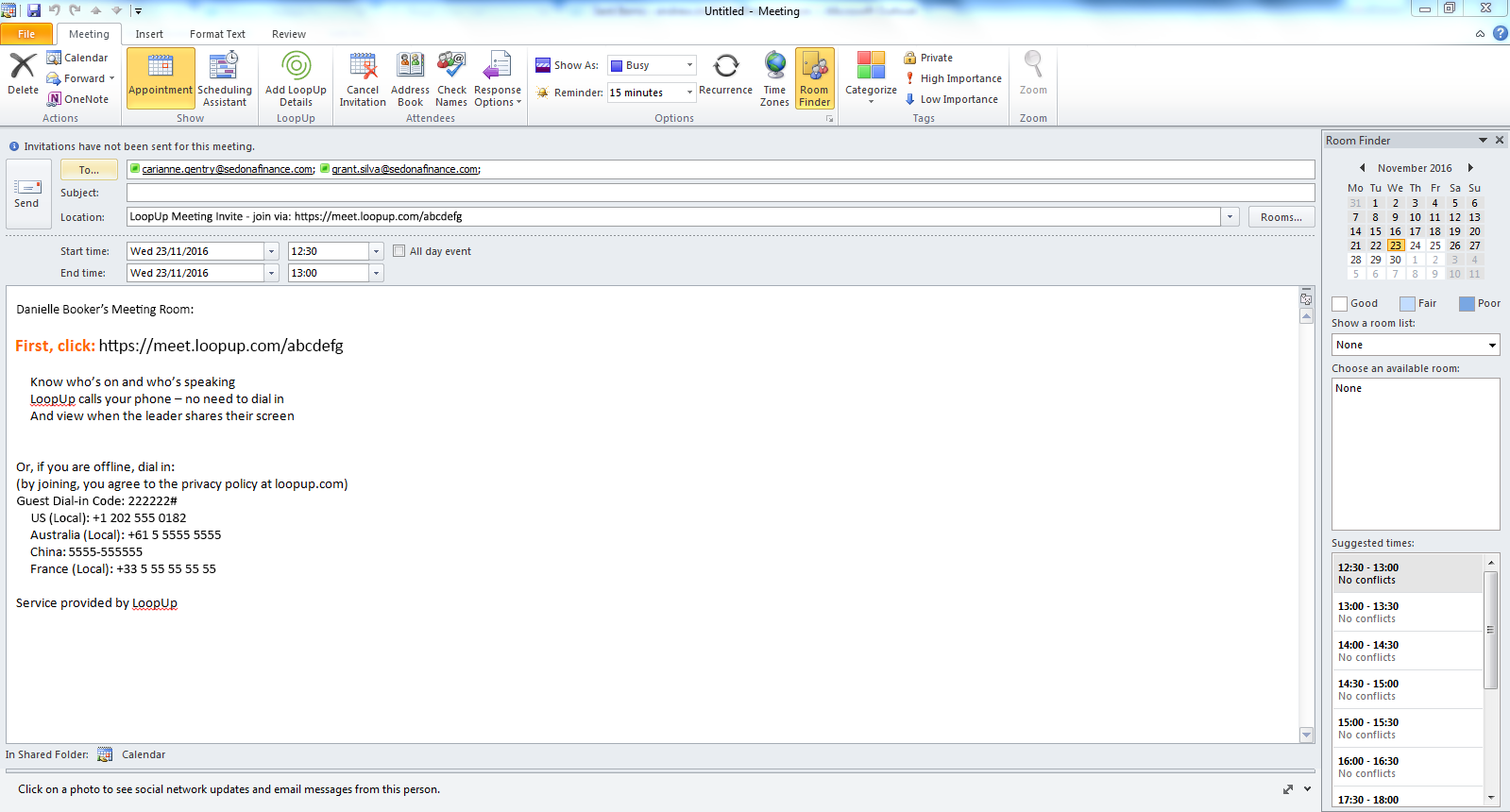Switch to the Review ribbon tab
This screenshot has width=1510, height=812.
pos(289,34)
